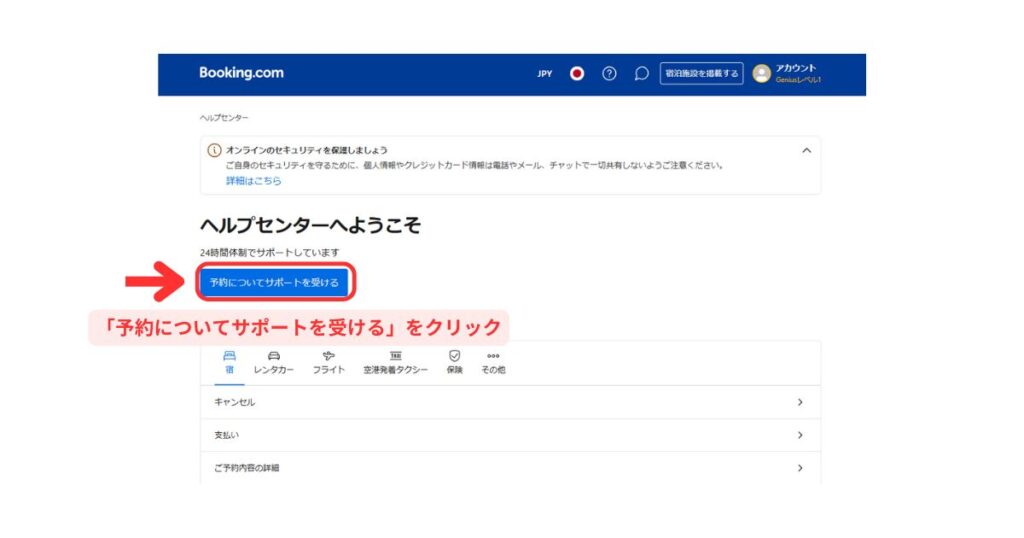
Task: Click 予約についてサポートを受ける button
Action: click(274, 283)
